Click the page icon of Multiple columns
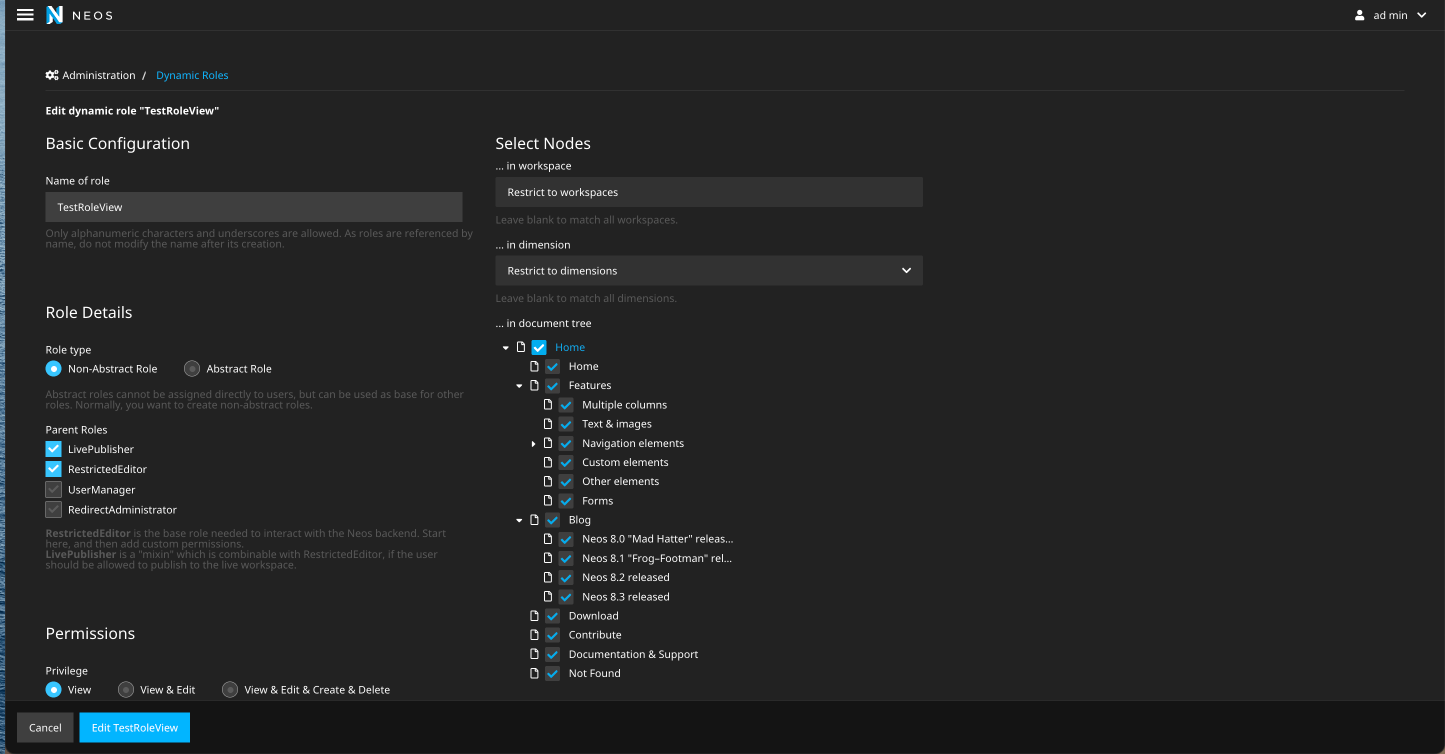The image size is (1445, 754). coord(548,405)
